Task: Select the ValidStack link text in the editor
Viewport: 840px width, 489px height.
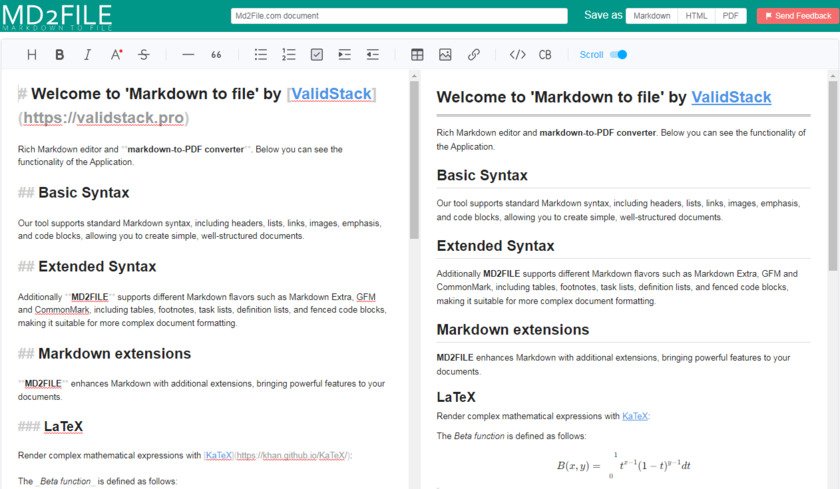Action: point(331,94)
